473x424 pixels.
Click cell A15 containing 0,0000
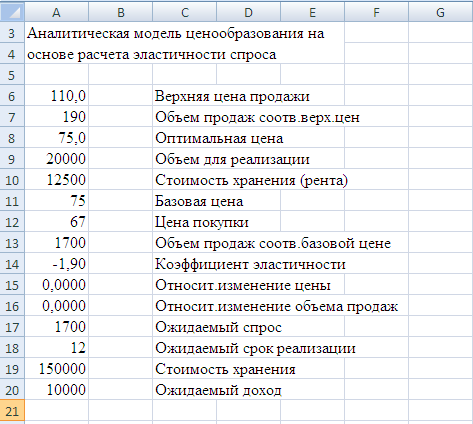[x=56, y=285]
